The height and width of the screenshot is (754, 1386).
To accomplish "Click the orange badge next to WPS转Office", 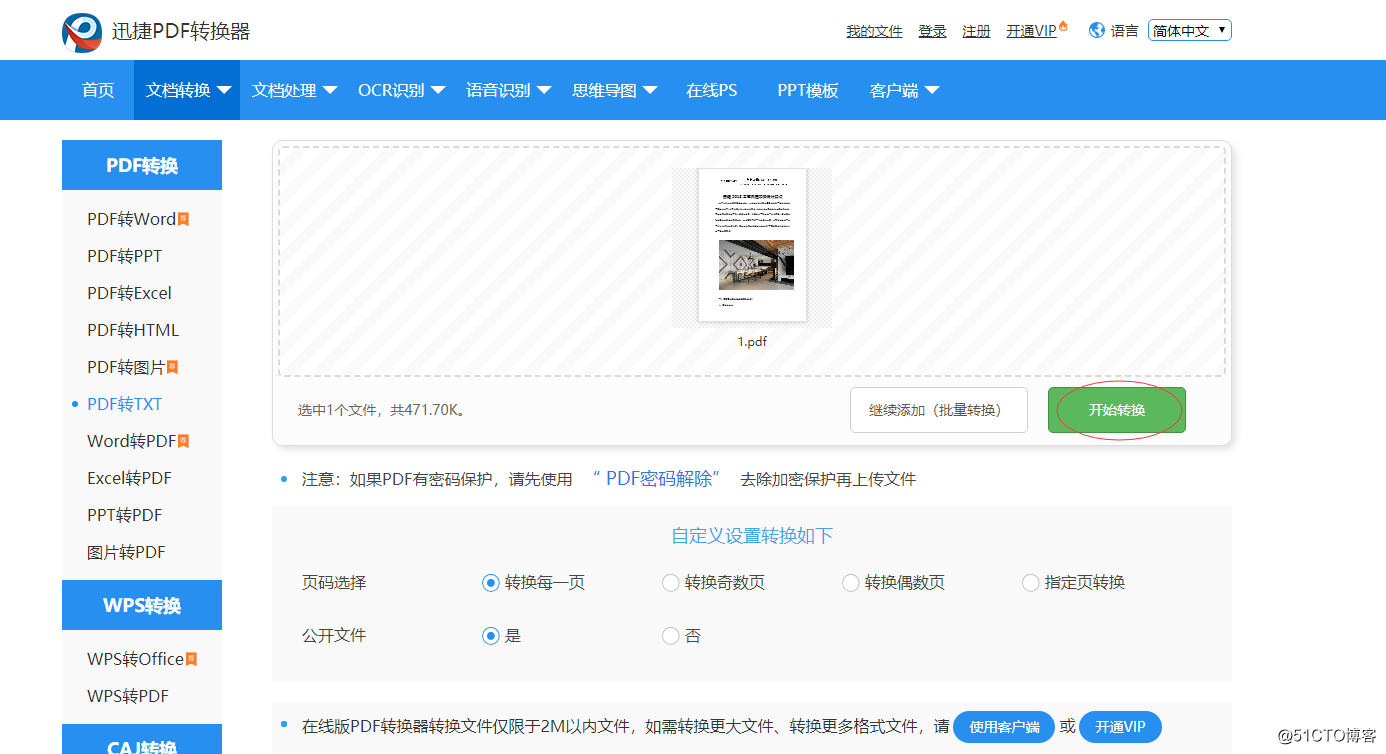I will point(192,659).
